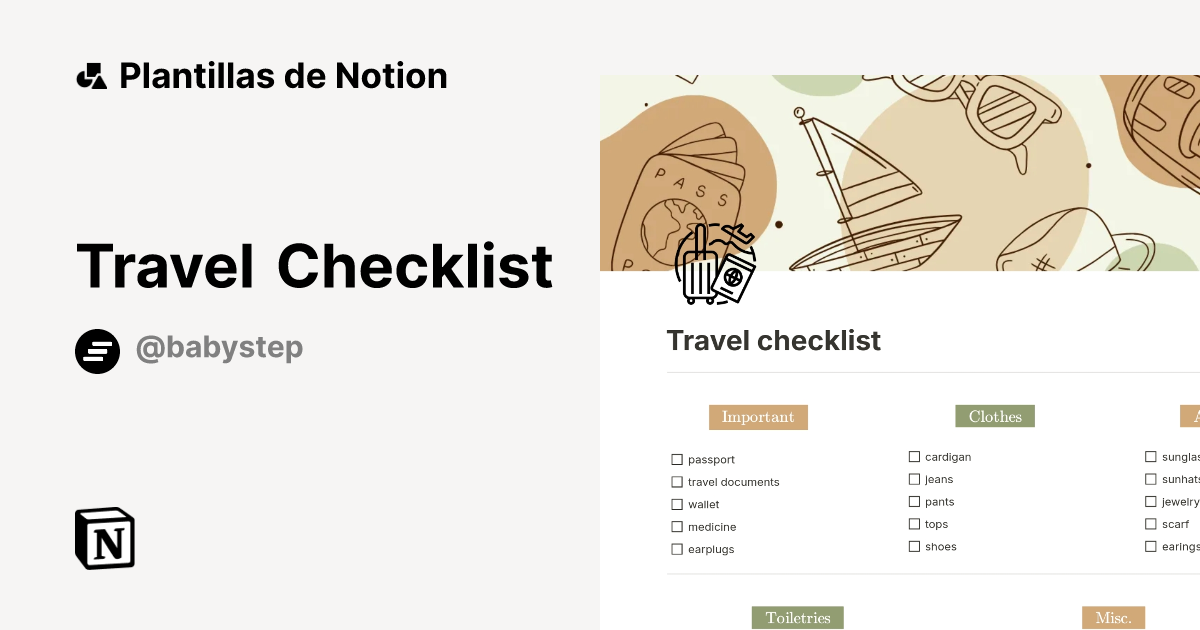Check the passport checkbox
Screen dimensions: 1200x630
[677, 459]
